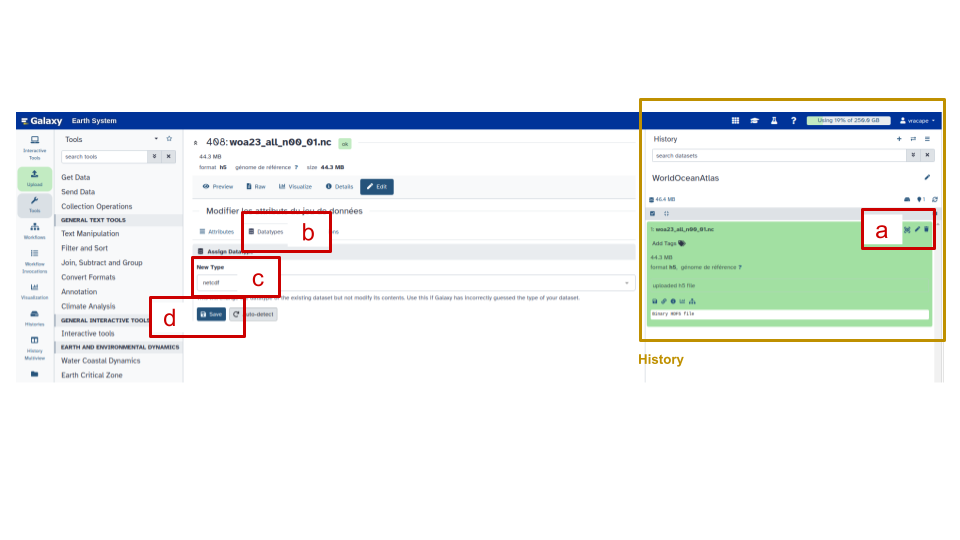960x540 pixels.
Task: Switch to the Attributes tab
Action: 216,231
